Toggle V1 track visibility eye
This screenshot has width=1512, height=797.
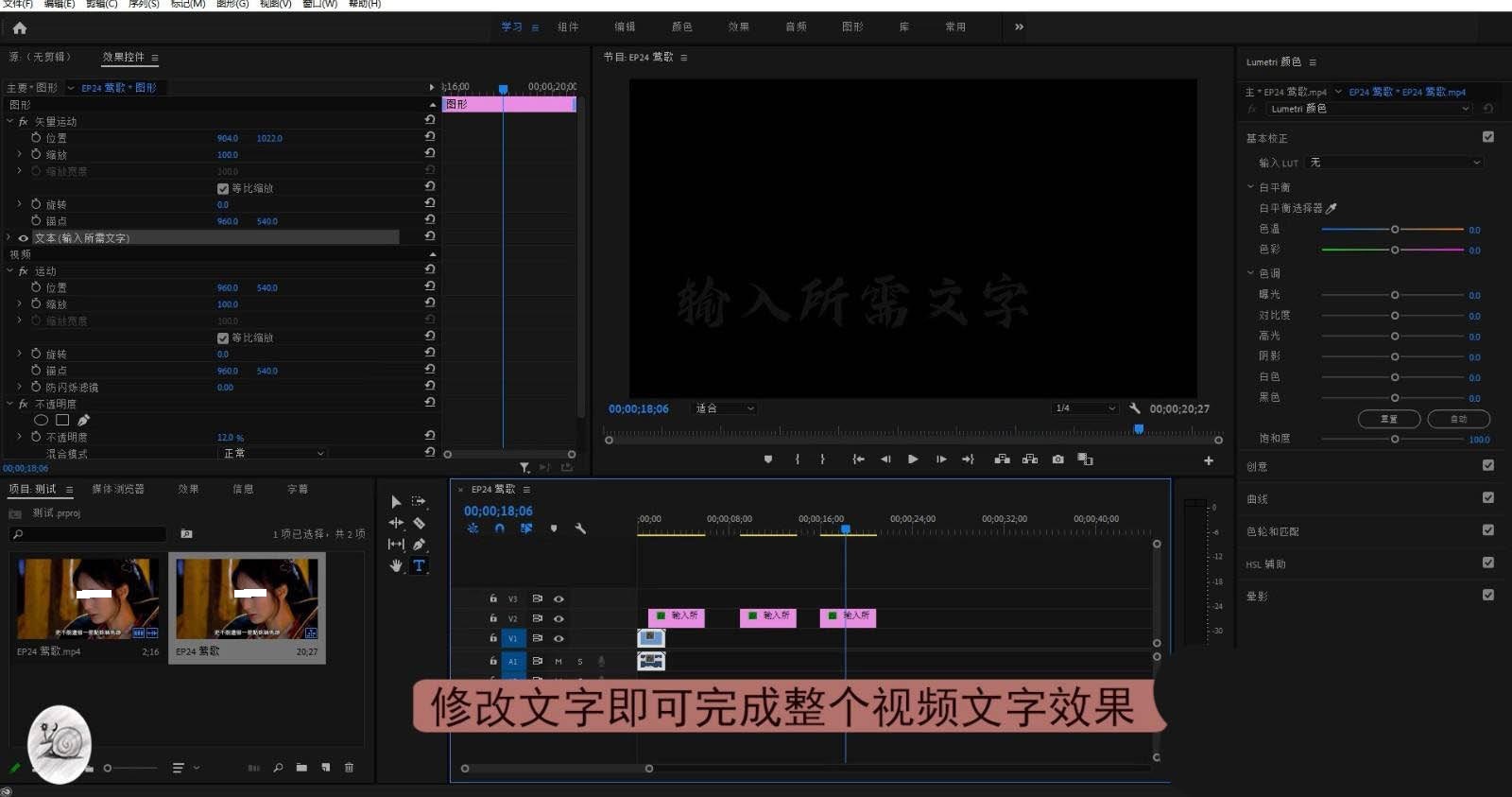[558, 638]
